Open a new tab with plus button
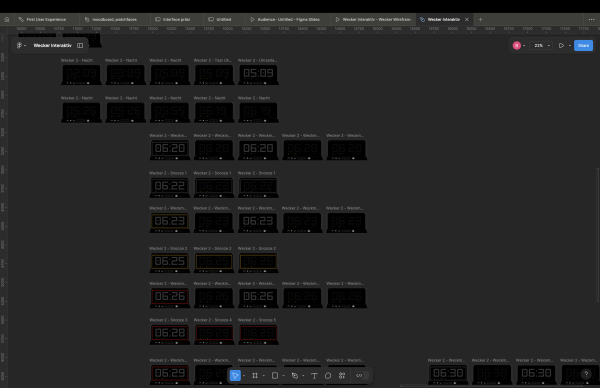 tap(481, 20)
